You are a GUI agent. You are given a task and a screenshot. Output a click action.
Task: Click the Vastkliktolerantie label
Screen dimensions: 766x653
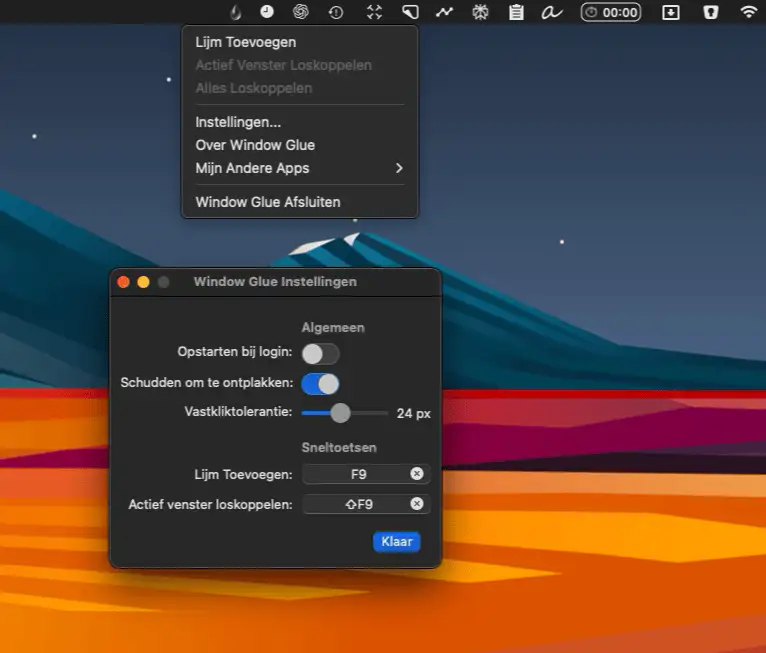click(x=238, y=412)
